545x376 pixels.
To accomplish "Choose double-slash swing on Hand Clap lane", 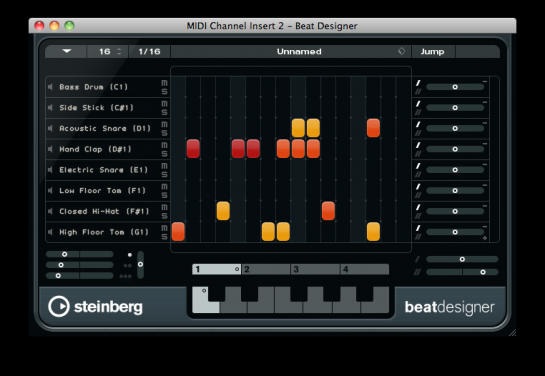I will click(x=418, y=154).
